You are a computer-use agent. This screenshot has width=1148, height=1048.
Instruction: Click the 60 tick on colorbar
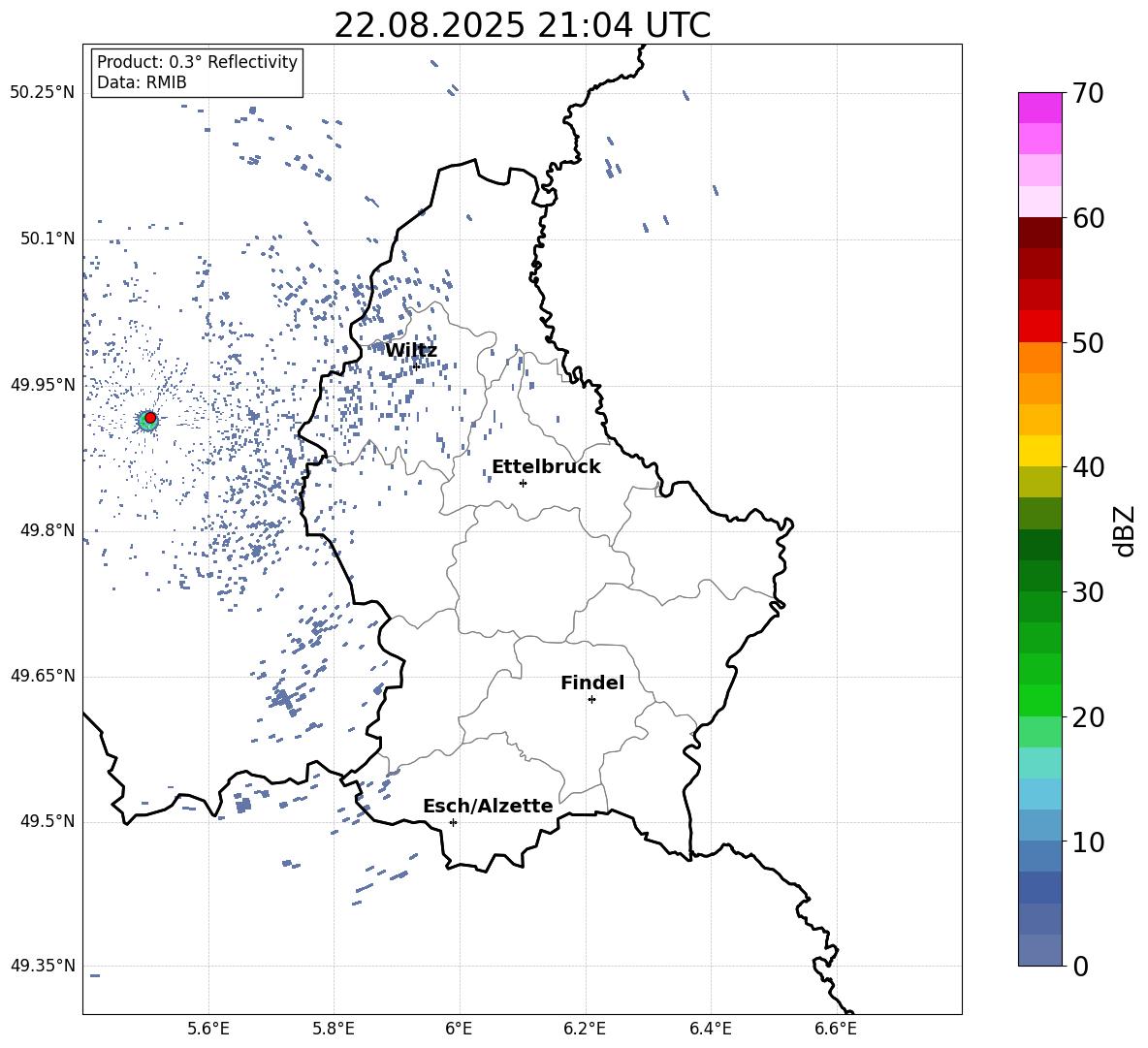(x=1088, y=218)
